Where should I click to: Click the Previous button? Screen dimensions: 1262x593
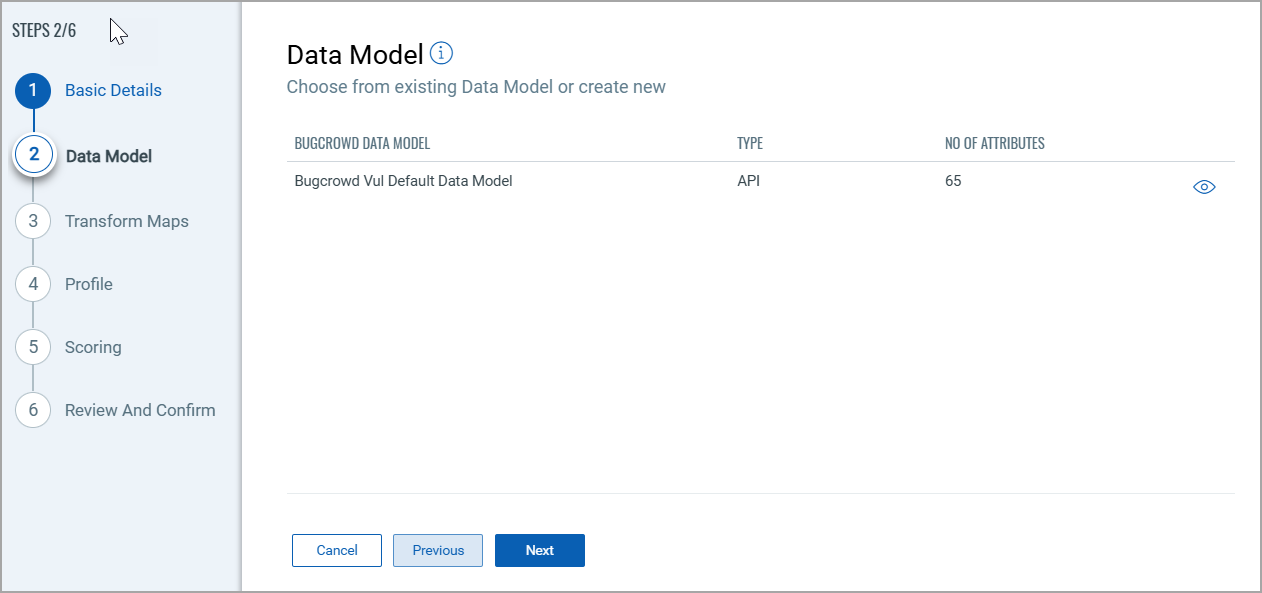(x=438, y=550)
